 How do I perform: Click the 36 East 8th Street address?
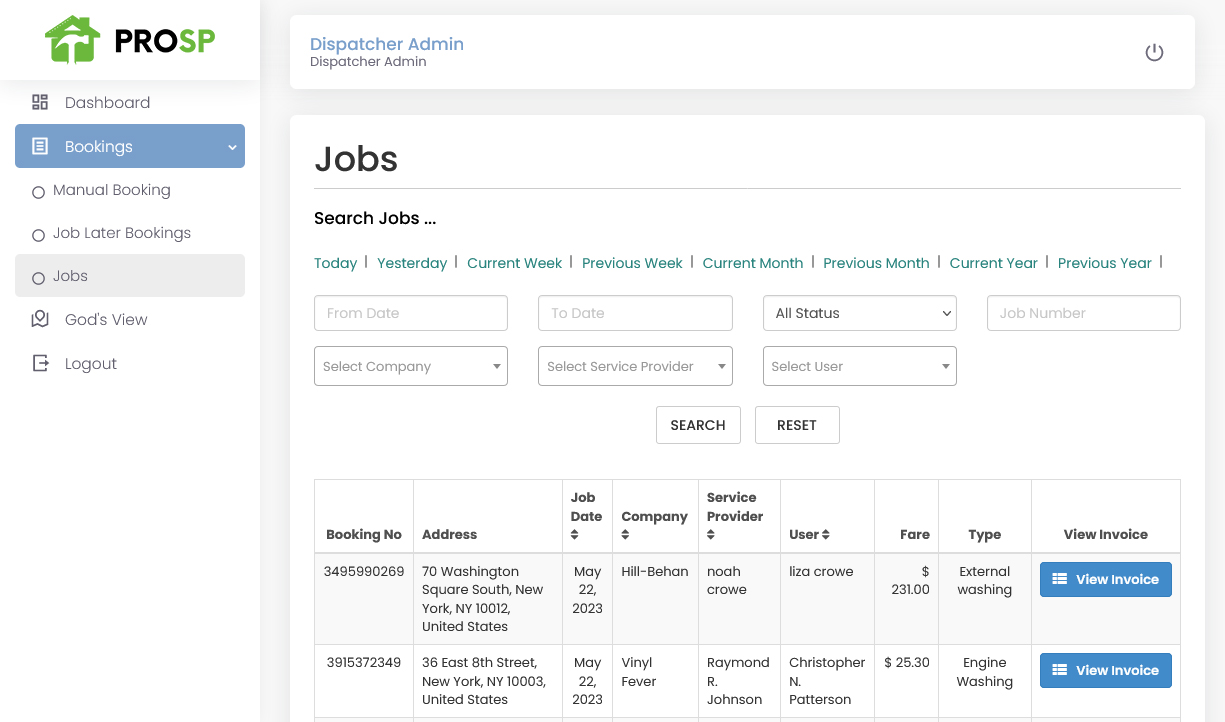coord(484,681)
